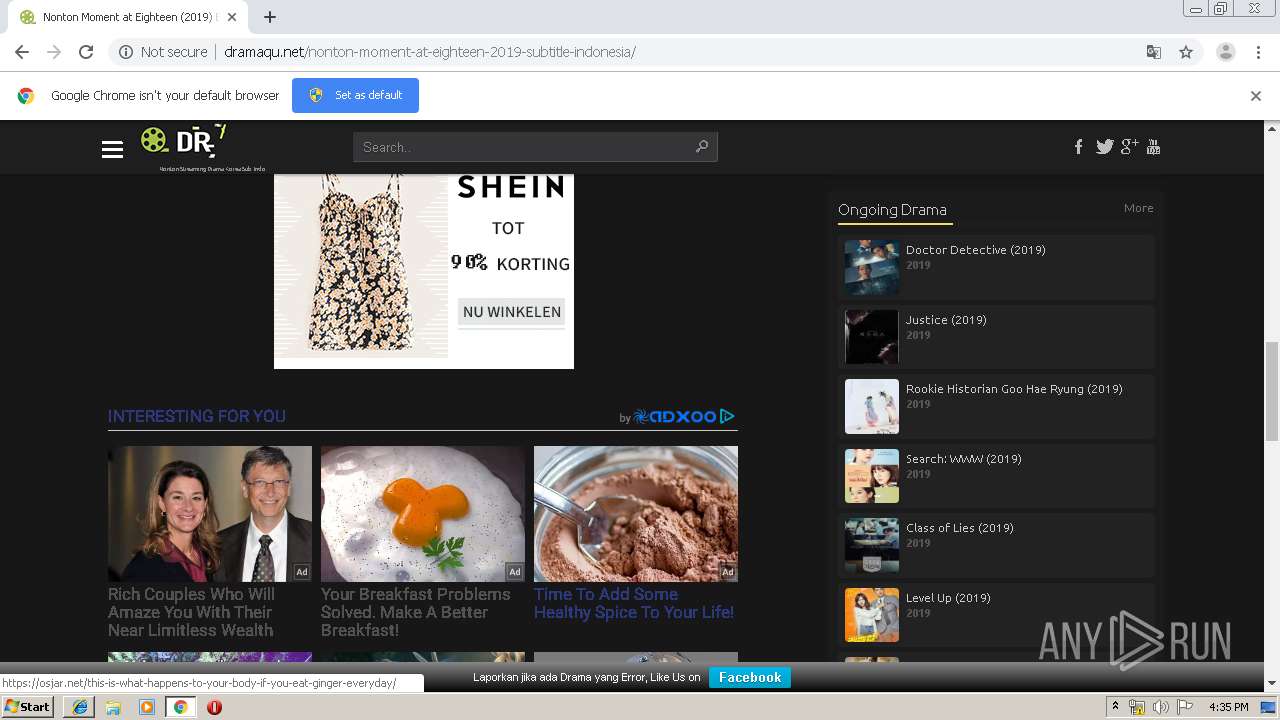The width and height of the screenshot is (1280, 720).
Task: Reload the page with refresh icon
Action: pyautogui.click(x=86, y=52)
